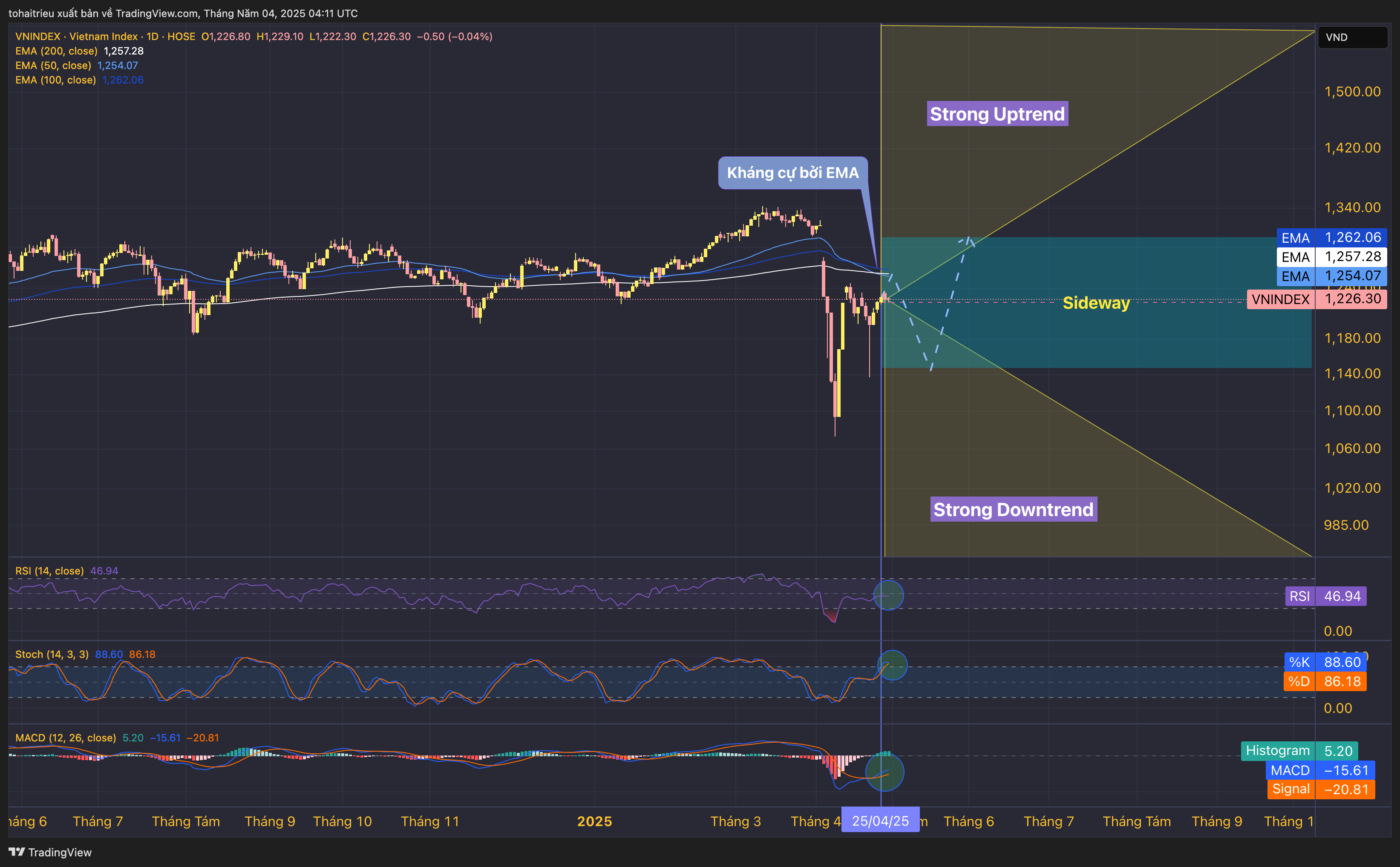The height and width of the screenshot is (867, 1400).
Task: Click the VND currency label
Action: tap(1352, 37)
